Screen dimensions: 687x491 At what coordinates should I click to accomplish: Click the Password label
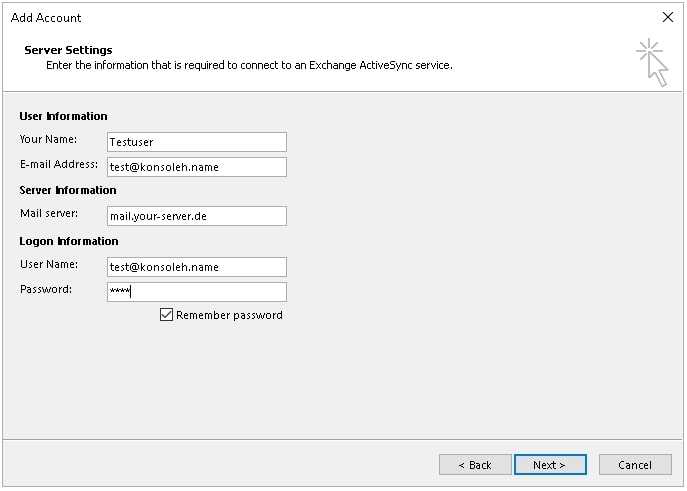click(x=46, y=289)
